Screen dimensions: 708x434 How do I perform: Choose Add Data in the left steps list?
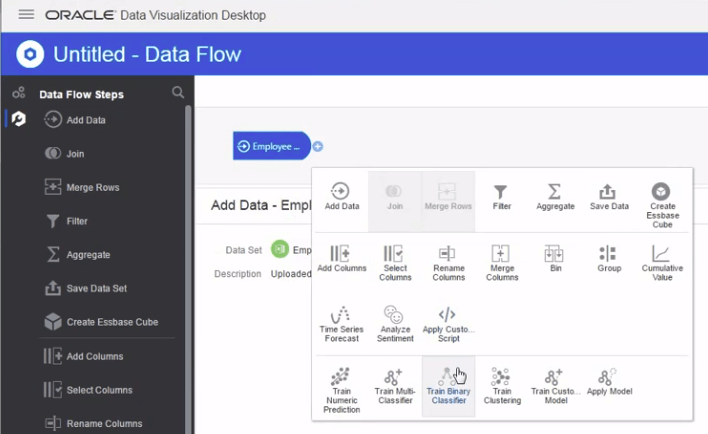[x=75, y=120]
